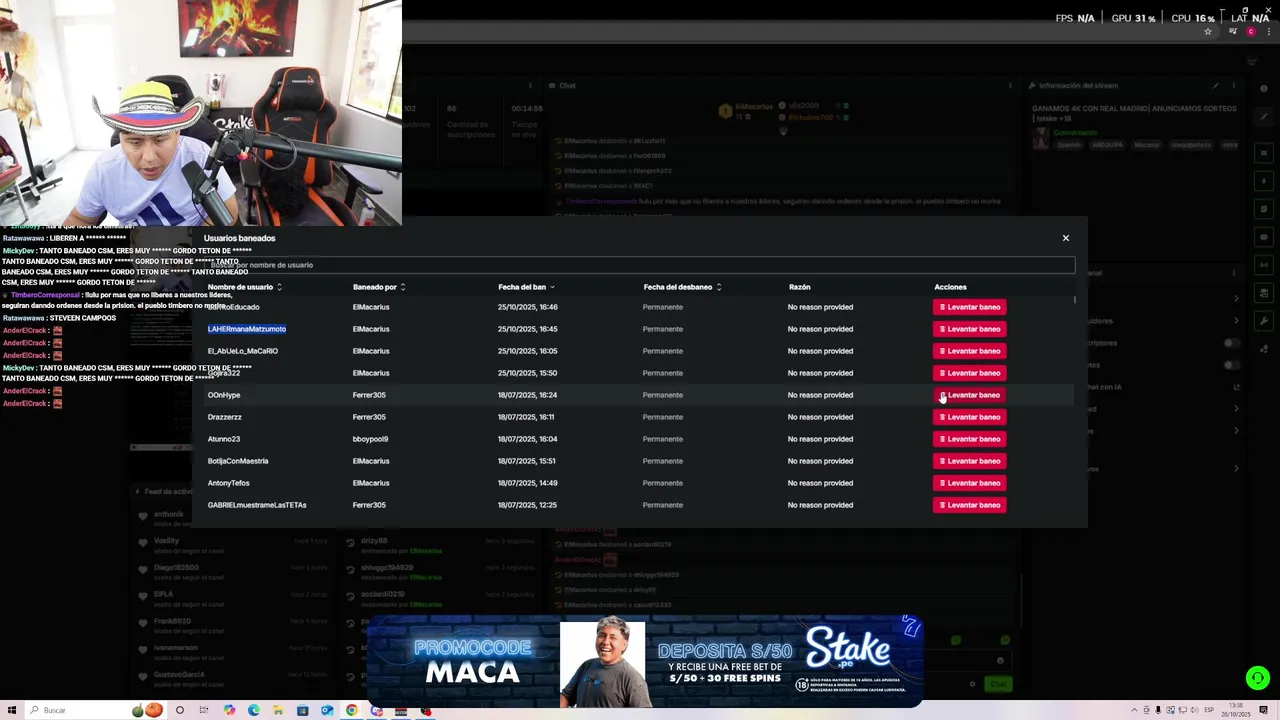Open Chat panel options menu
This screenshot has width=1280, height=720.
(1010, 86)
